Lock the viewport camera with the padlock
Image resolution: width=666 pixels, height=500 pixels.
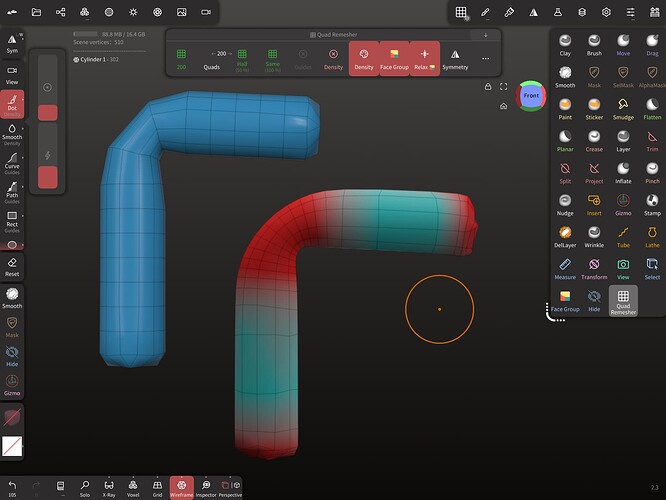click(x=488, y=87)
